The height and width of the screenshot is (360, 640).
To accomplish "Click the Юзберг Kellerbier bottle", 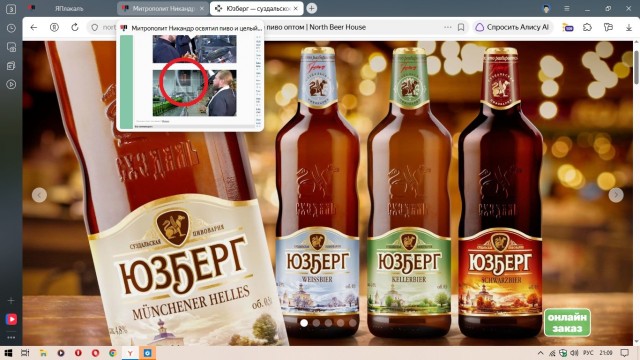I will [x=409, y=192].
